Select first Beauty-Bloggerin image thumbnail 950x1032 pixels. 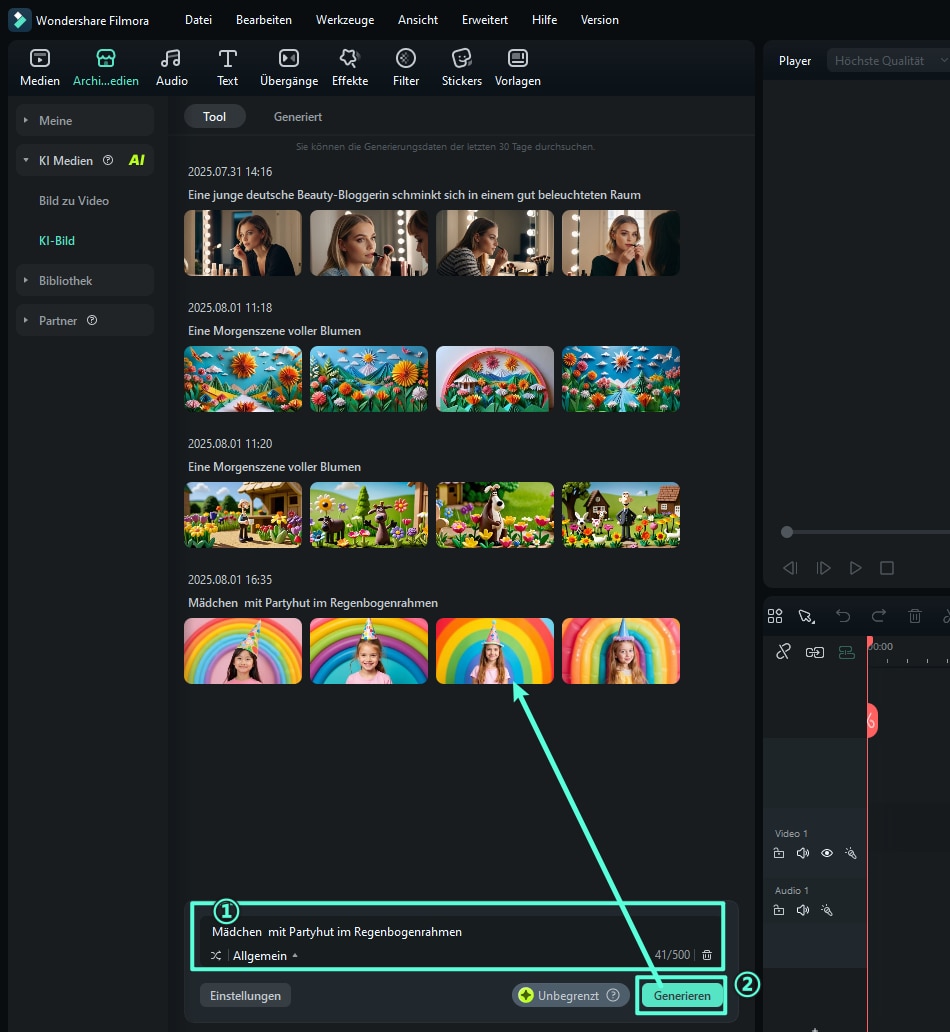[243, 243]
